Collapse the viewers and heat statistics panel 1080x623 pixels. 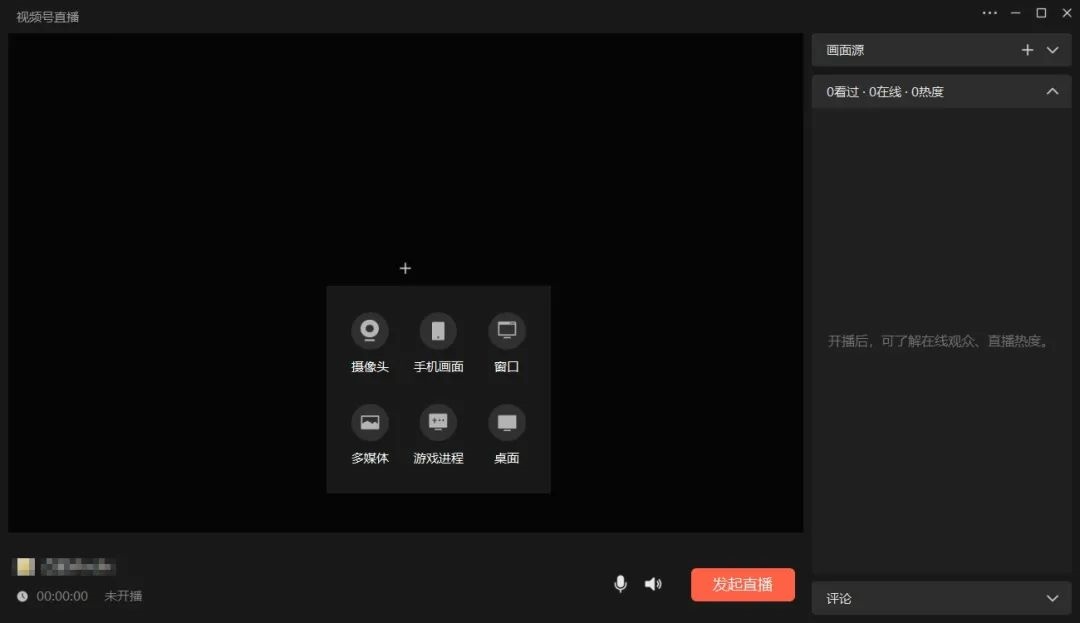[x=1052, y=92]
